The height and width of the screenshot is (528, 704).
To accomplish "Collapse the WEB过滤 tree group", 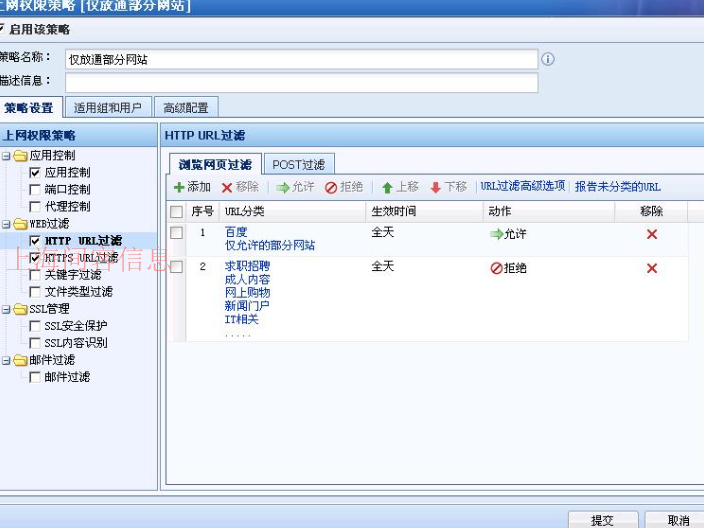I will [6, 224].
